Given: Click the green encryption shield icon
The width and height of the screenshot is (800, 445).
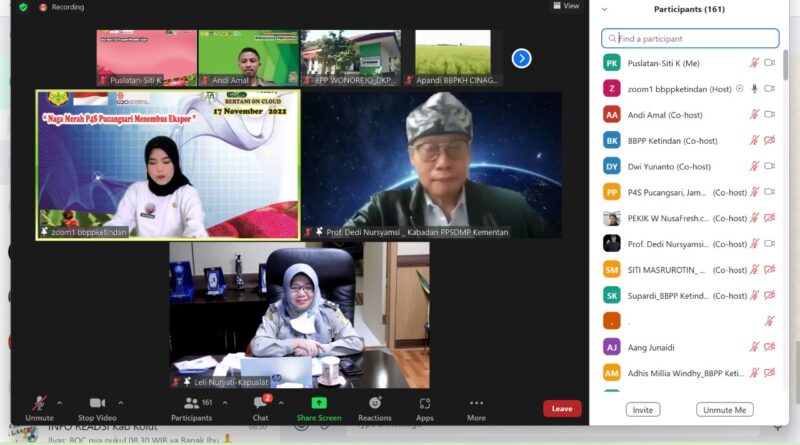Looking at the screenshot, I should [x=23, y=7].
